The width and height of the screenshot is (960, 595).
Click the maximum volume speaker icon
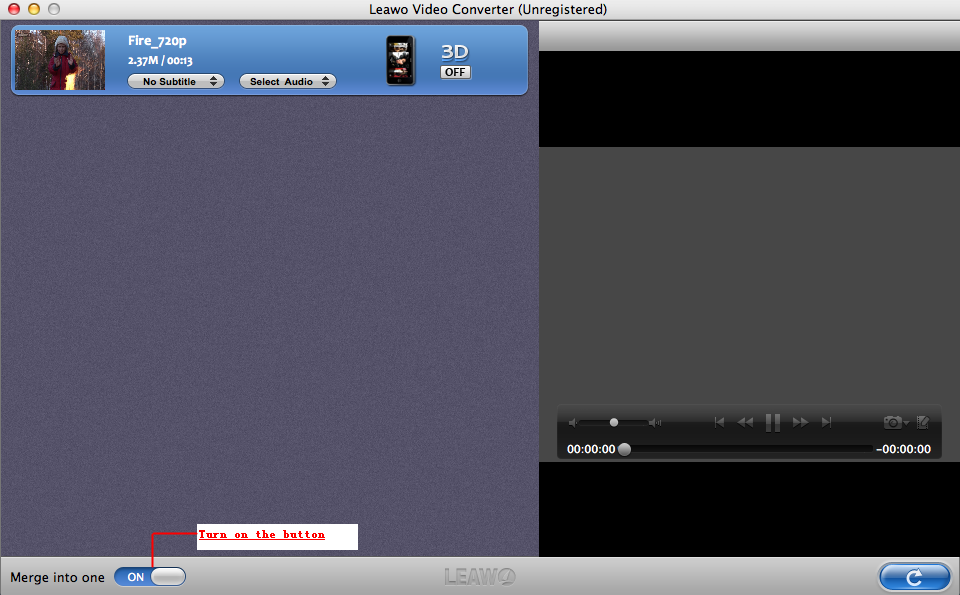pos(655,422)
